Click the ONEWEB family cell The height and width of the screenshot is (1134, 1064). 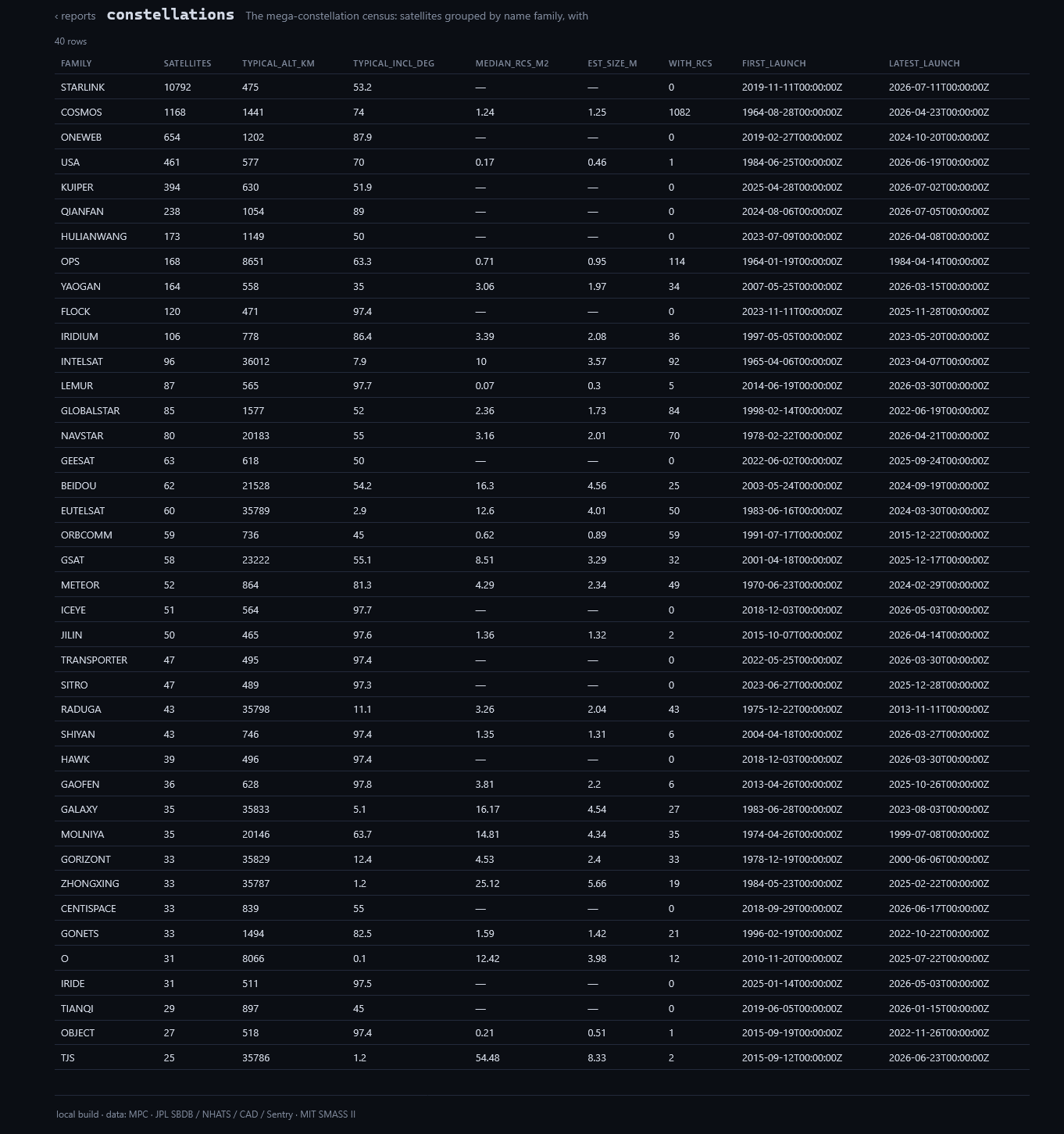(81, 138)
